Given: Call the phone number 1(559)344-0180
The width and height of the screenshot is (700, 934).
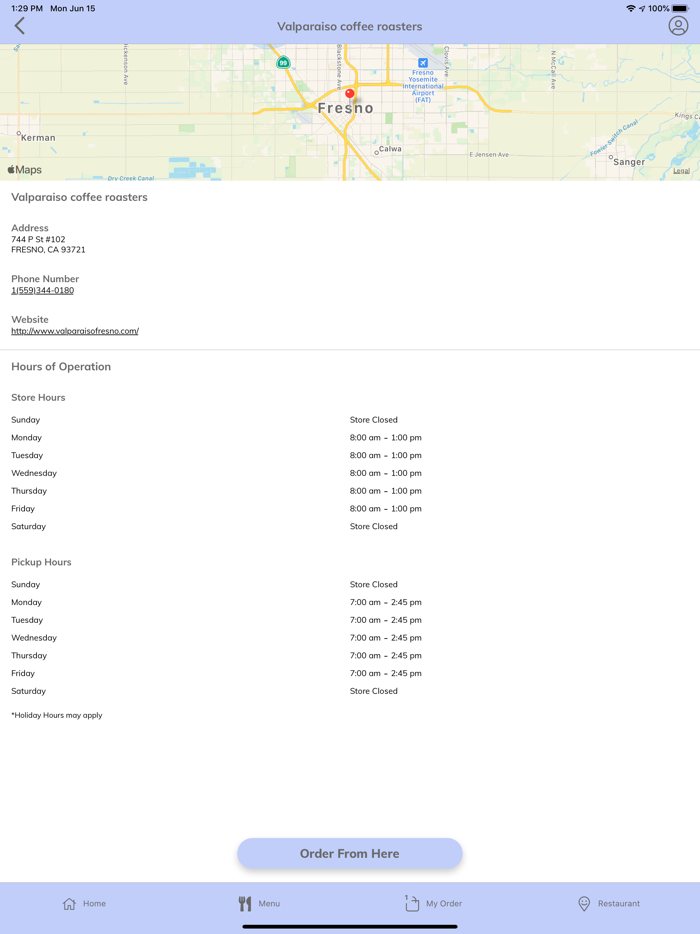Looking at the screenshot, I should [x=42, y=290].
